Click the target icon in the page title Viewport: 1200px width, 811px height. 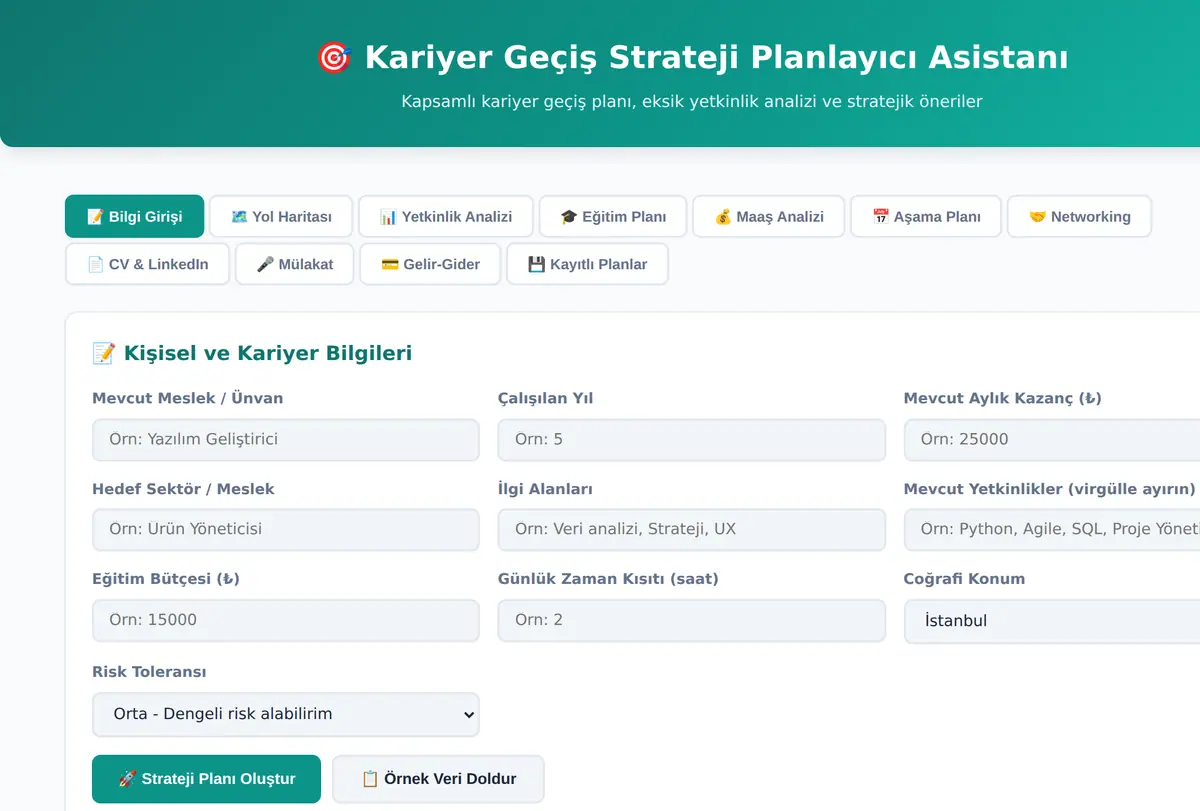coord(334,57)
